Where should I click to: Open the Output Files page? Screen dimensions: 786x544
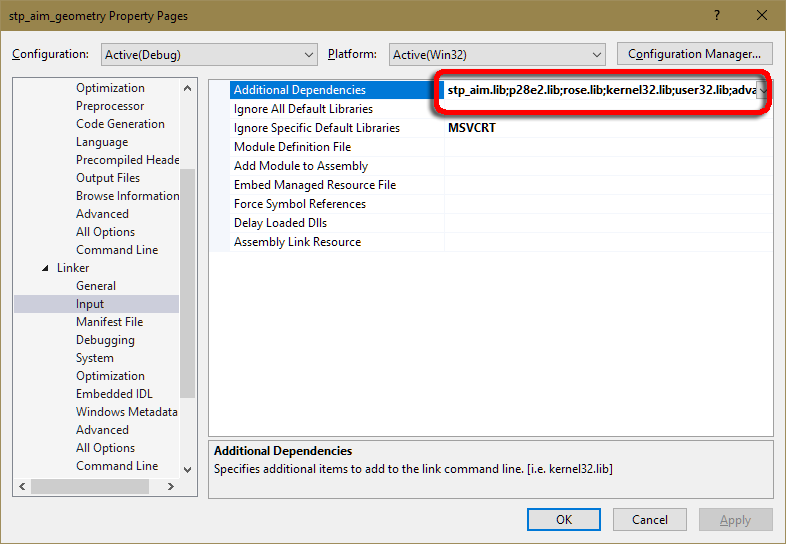pyautogui.click(x=108, y=178)
